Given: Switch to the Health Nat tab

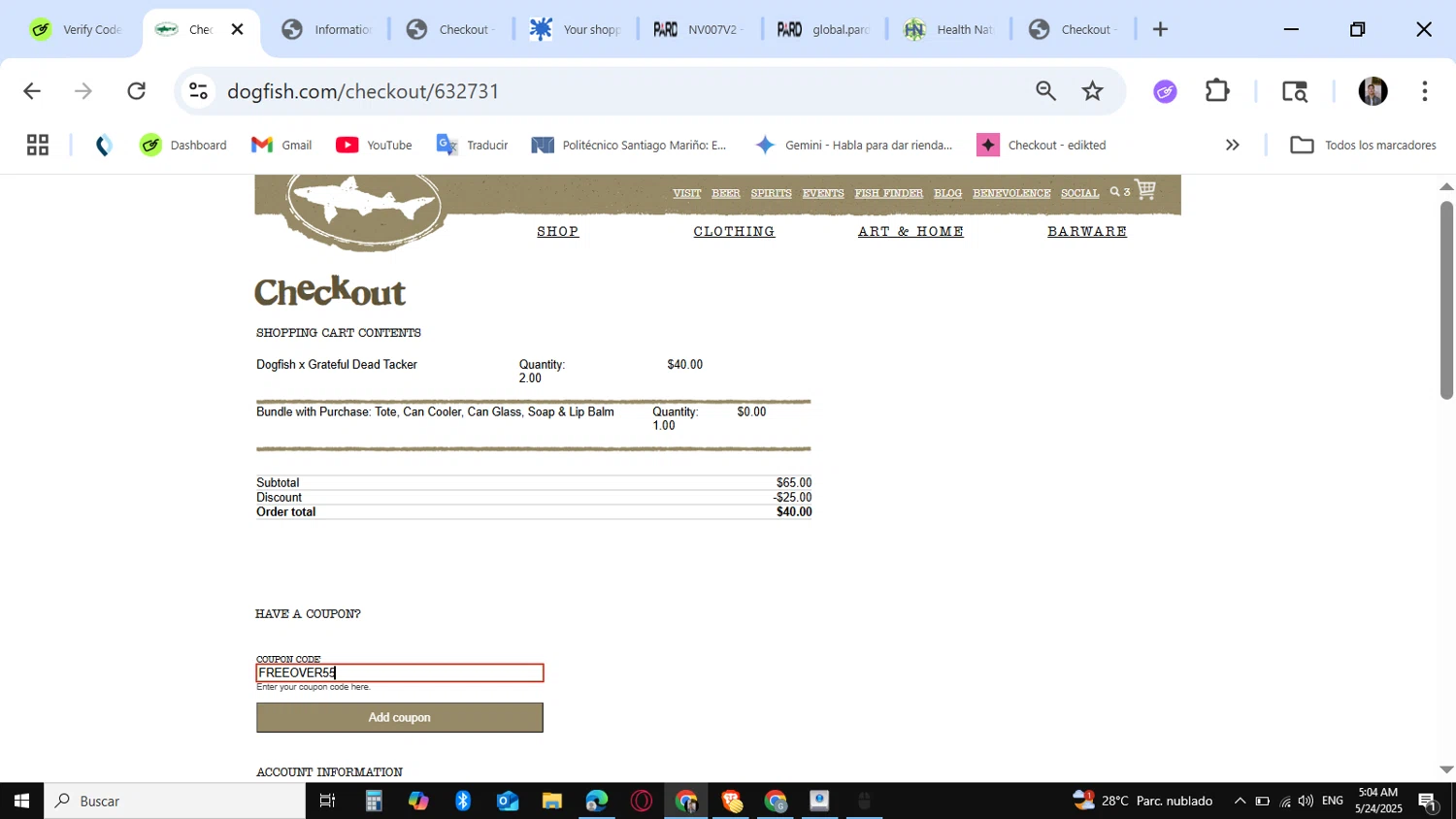Looking at the screenshot, I should [947, 29].
